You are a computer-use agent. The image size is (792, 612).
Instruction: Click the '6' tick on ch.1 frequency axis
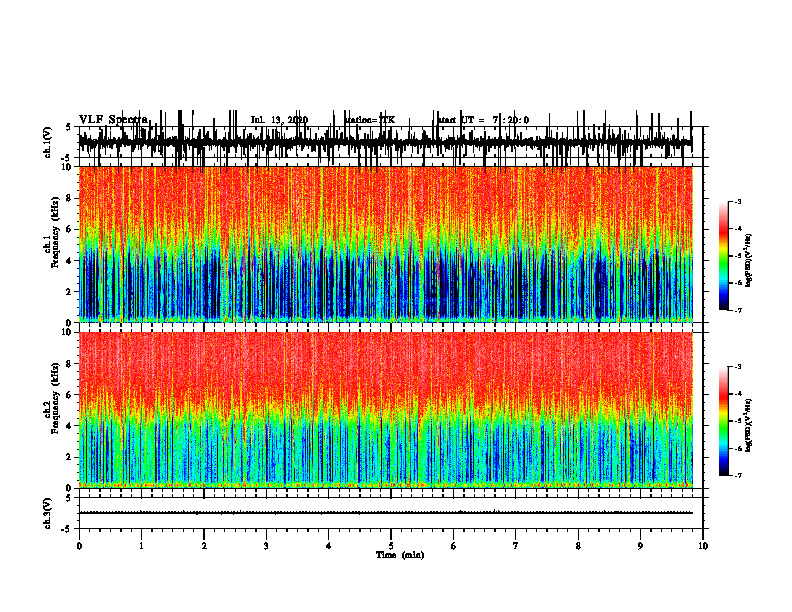click(x=69, y=229)
